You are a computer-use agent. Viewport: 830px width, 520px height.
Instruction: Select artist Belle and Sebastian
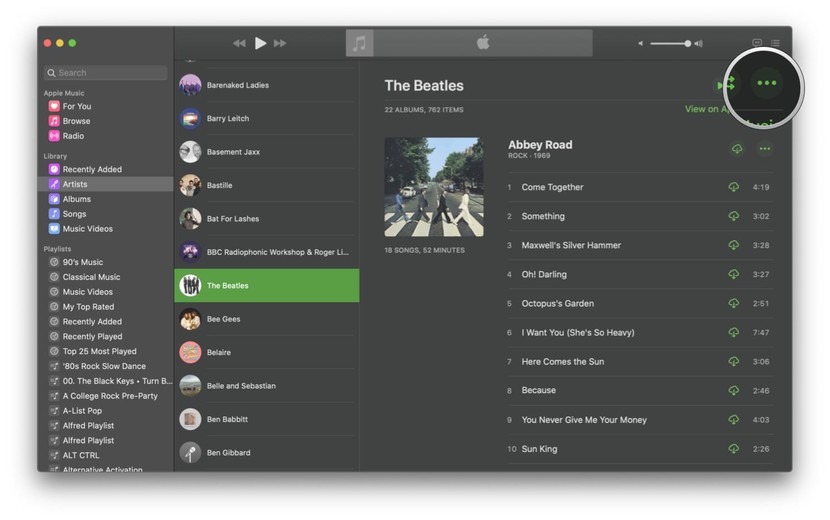pos(267,385)
